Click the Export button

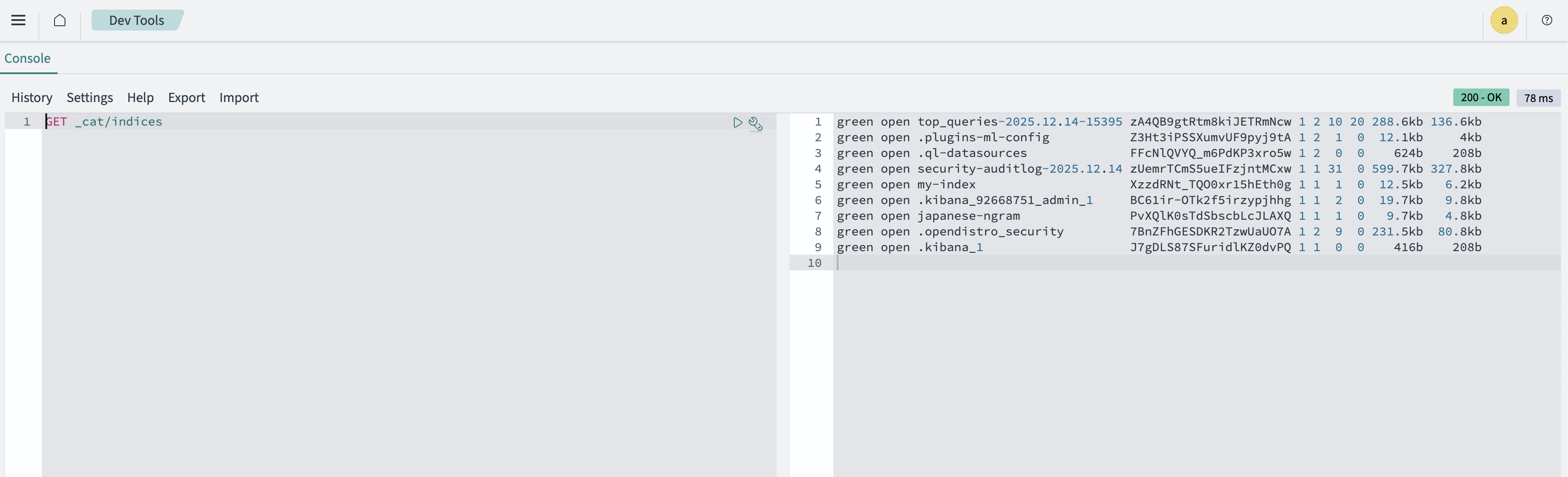coord(186,97)
